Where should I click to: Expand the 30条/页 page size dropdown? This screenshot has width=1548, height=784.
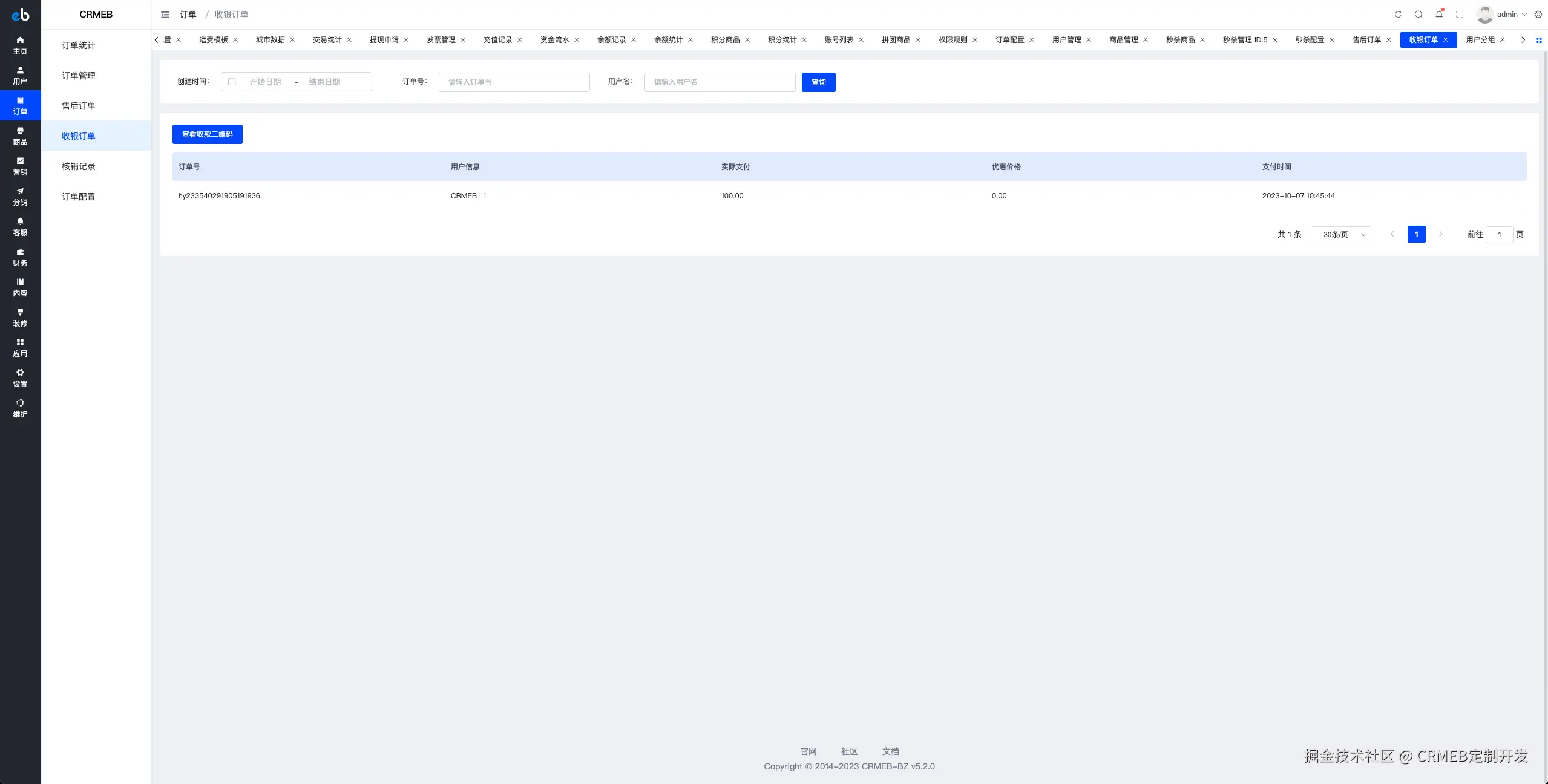pyautogui.click(x=1340, y=235)
